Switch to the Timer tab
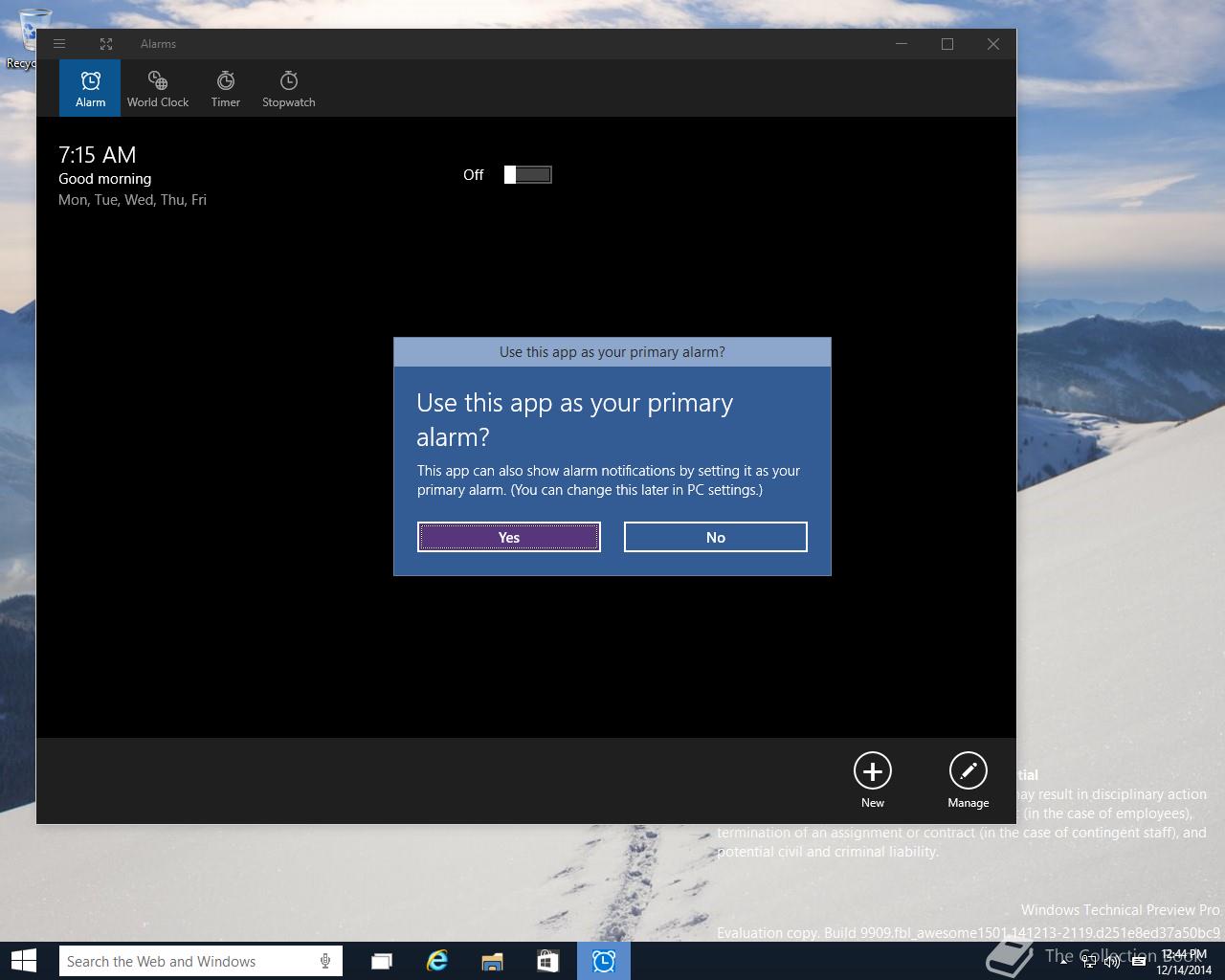Screen dimensions: 1225x980 point(226,88)
